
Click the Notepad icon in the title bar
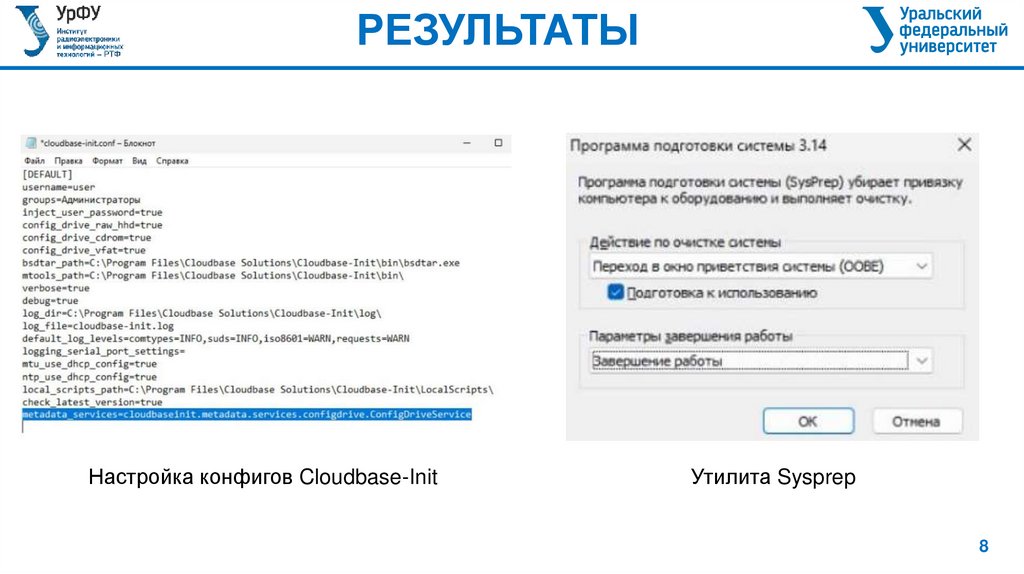click(30, 143)
